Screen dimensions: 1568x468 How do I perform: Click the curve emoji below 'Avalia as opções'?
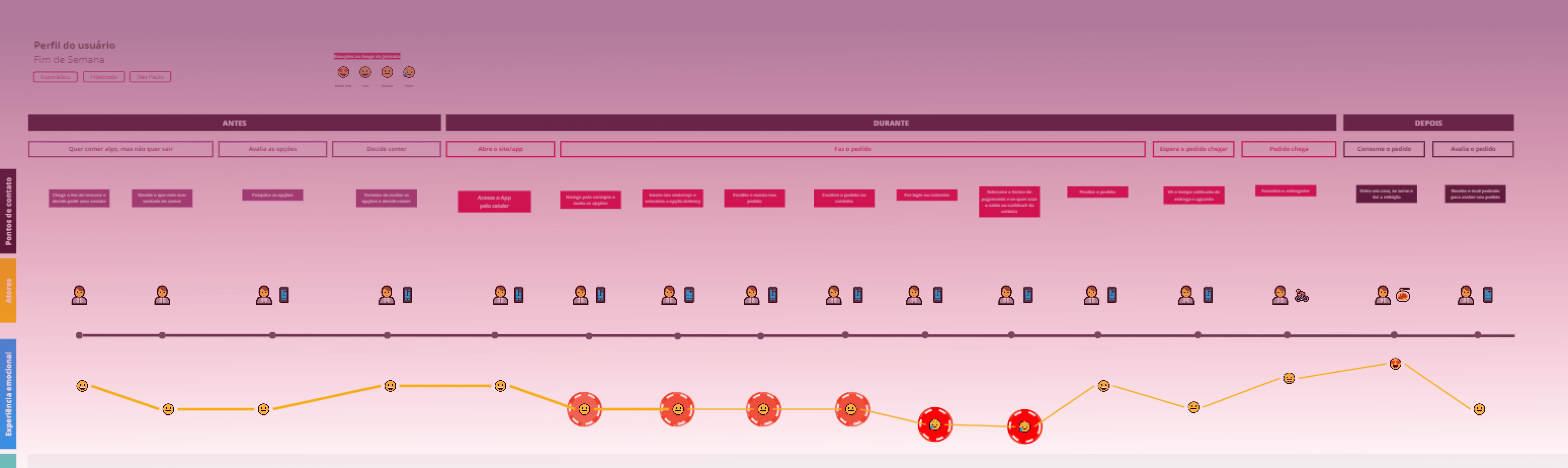pyautogui.click(x=264, y=409)
